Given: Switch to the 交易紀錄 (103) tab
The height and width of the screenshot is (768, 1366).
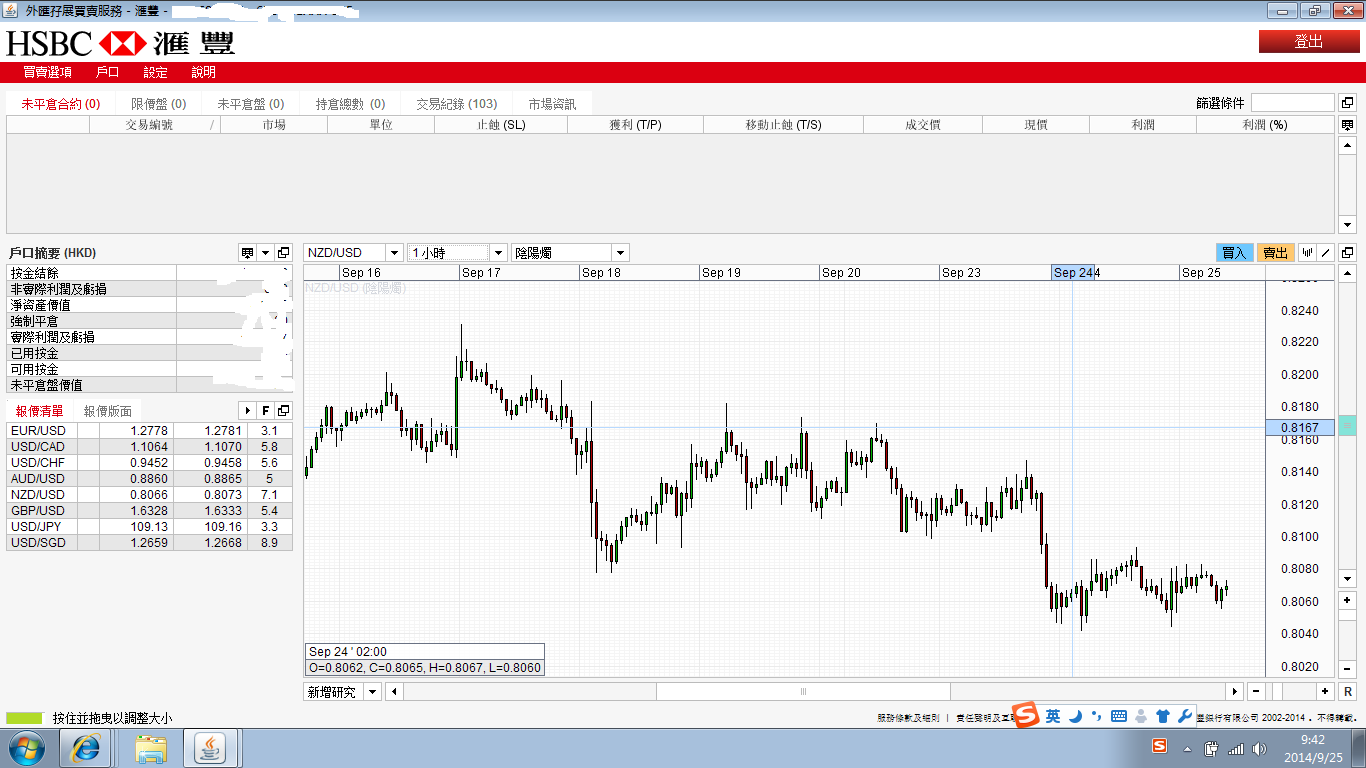Looking at the screenshot, I should (457, 104).
